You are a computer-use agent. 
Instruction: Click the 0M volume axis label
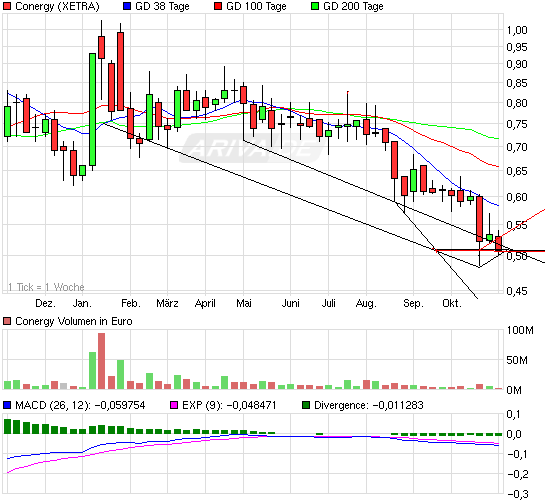[x=514, y=390]
